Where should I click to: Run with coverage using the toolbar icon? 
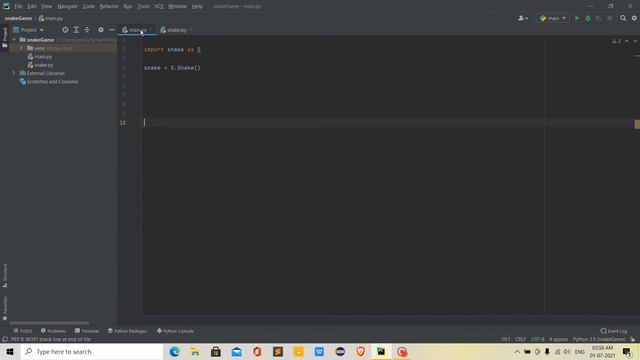pyautogui.click(x=599, y=18)
